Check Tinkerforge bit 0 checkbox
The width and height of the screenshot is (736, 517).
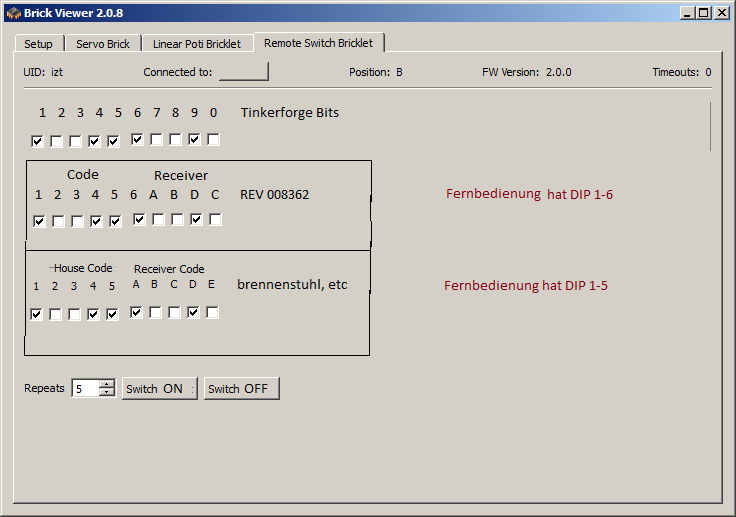213,139
